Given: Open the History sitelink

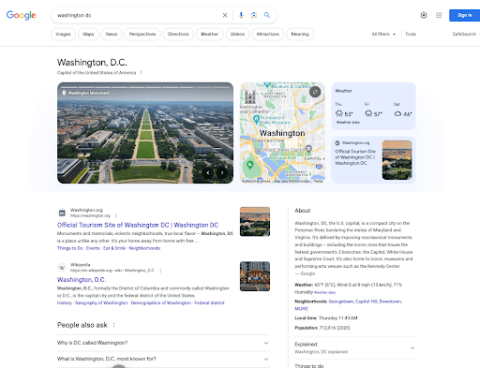Looking at the screenshot, I should point(64,303).
